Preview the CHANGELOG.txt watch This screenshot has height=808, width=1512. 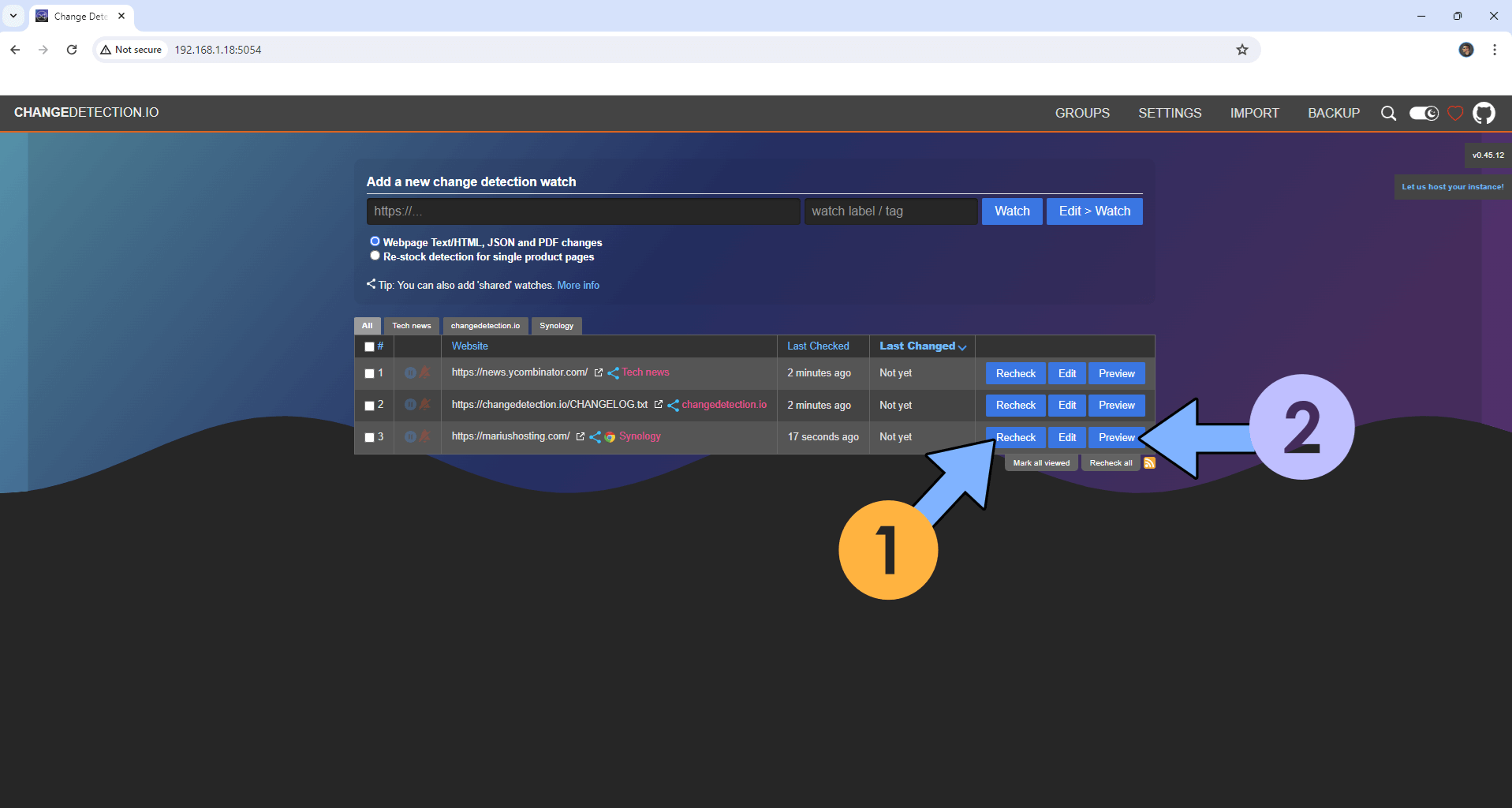pos(1117,406)
